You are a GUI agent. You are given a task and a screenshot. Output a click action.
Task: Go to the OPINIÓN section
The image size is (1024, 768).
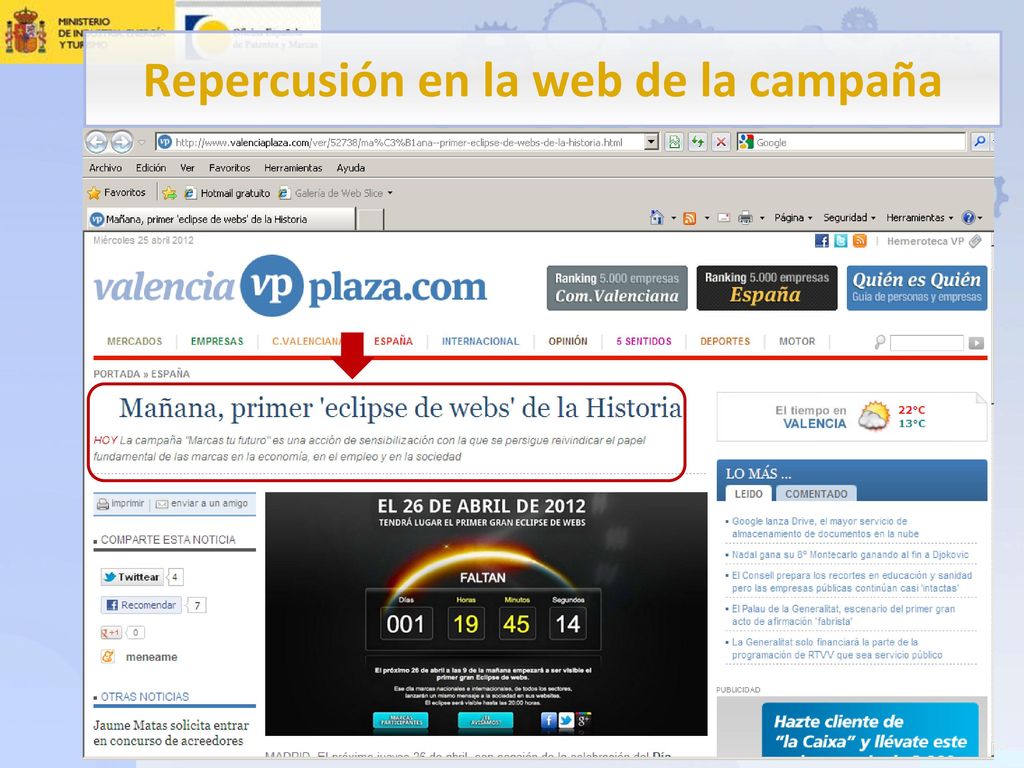pos(568,341)
